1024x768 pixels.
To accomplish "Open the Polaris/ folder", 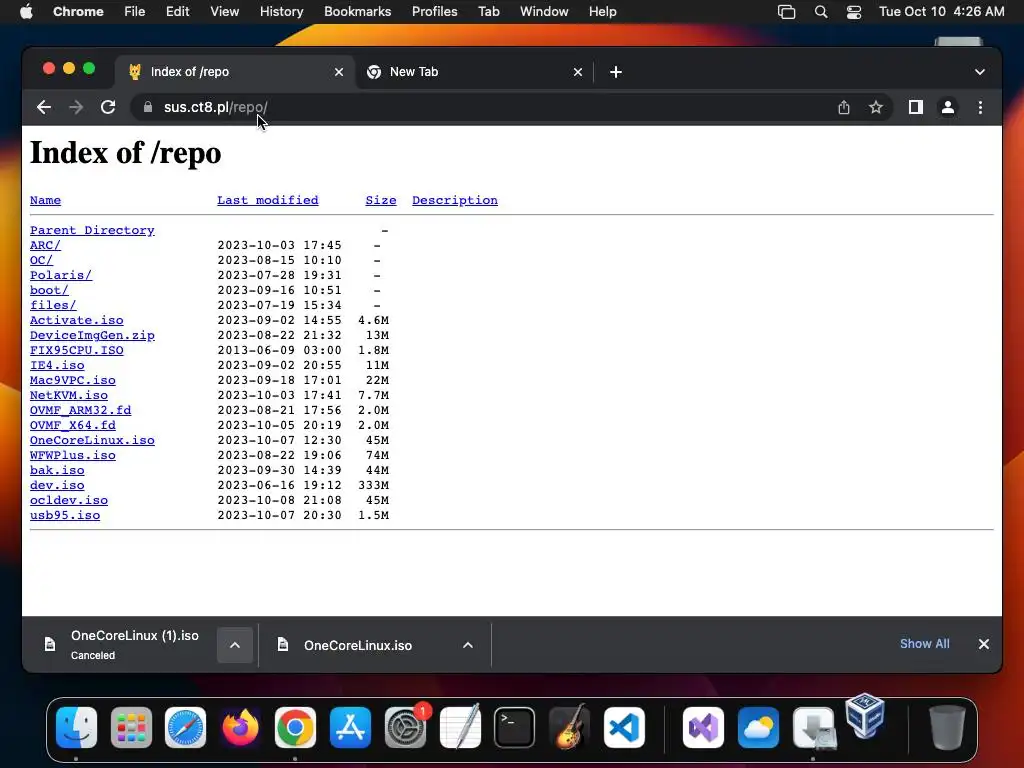I will pyautogui.click(x=61, y=276).
